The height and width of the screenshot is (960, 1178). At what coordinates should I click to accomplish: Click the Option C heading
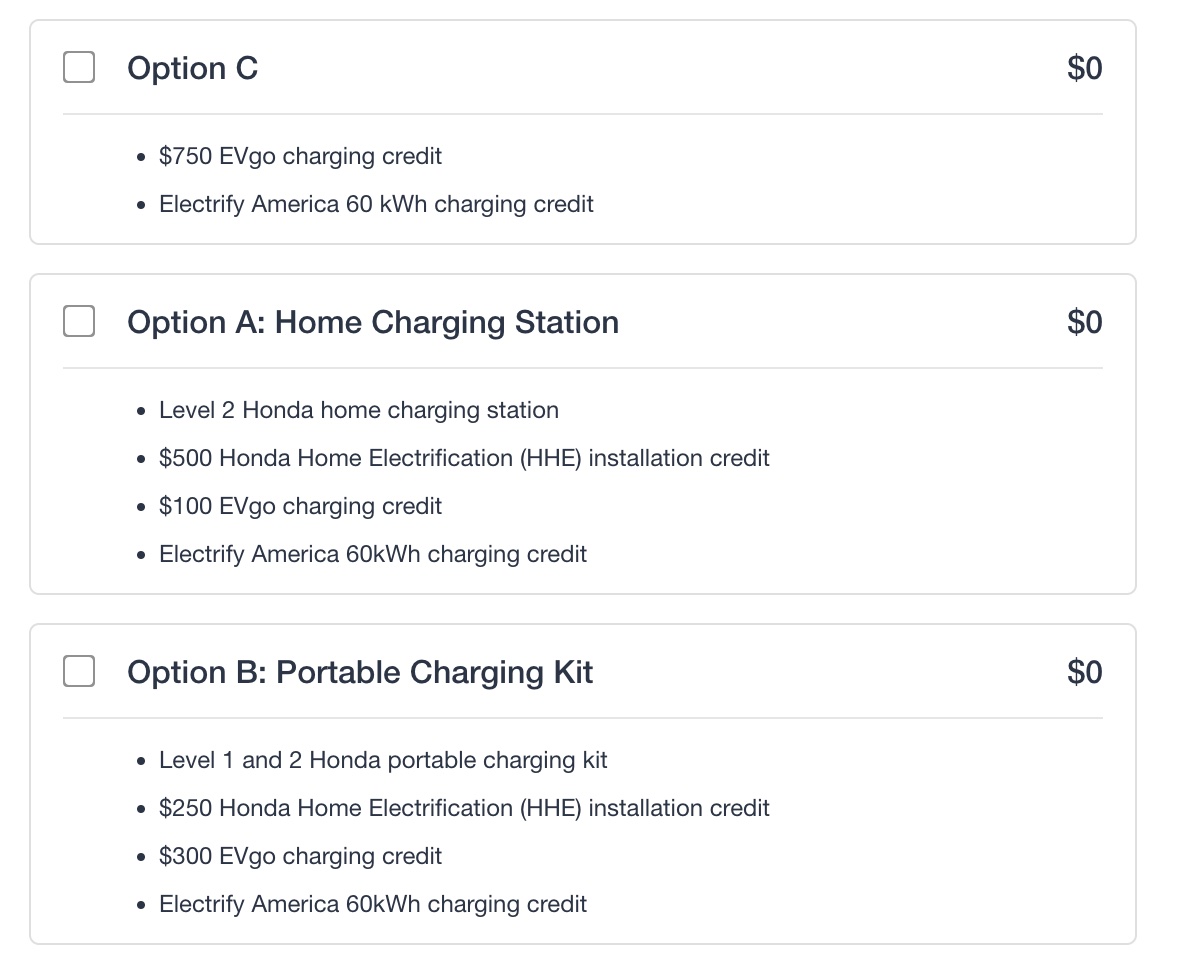pyautogui.click(x=192, y=68)
